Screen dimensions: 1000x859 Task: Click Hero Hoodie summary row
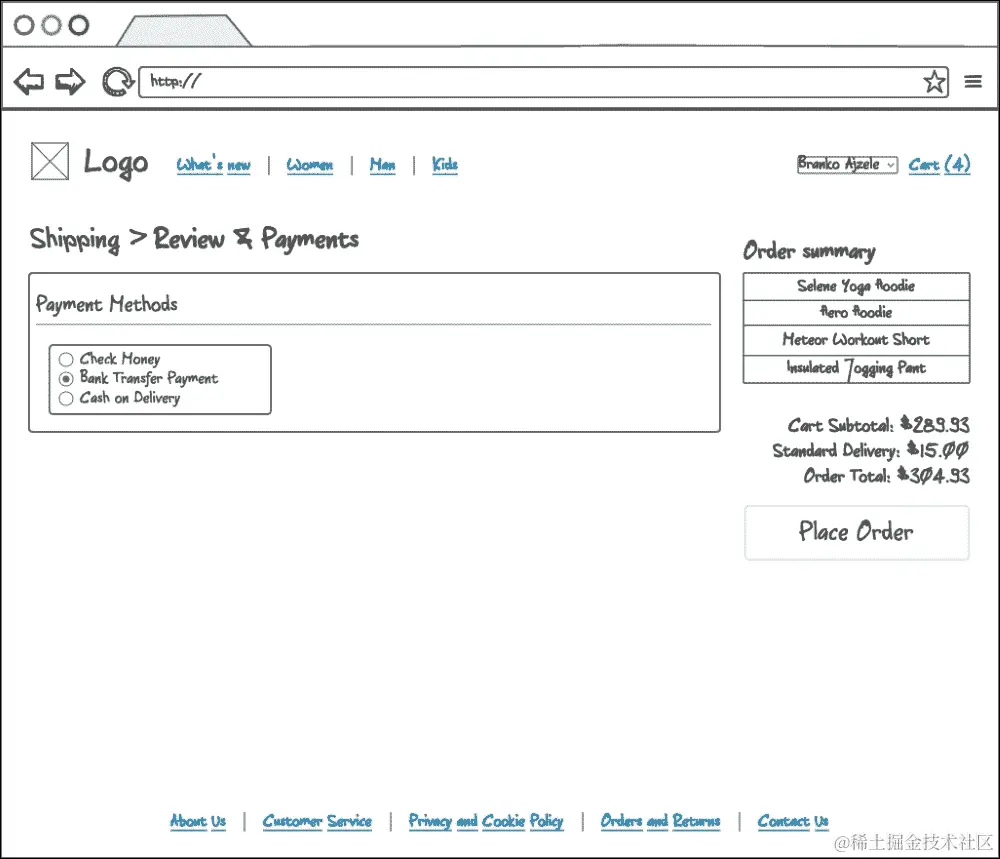coord(857,312)
